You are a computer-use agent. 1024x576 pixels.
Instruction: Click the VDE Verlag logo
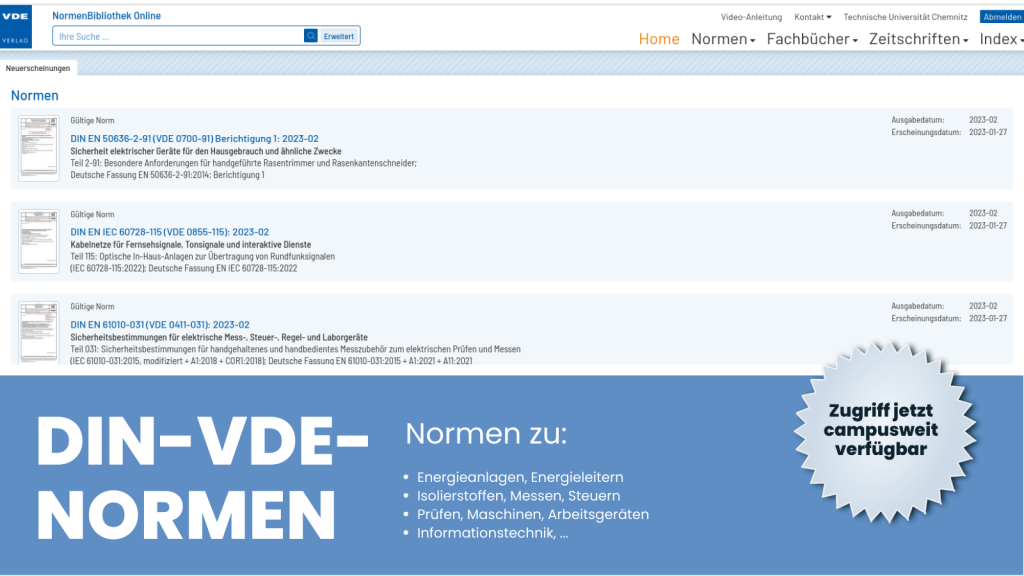(x=15, y=27)
